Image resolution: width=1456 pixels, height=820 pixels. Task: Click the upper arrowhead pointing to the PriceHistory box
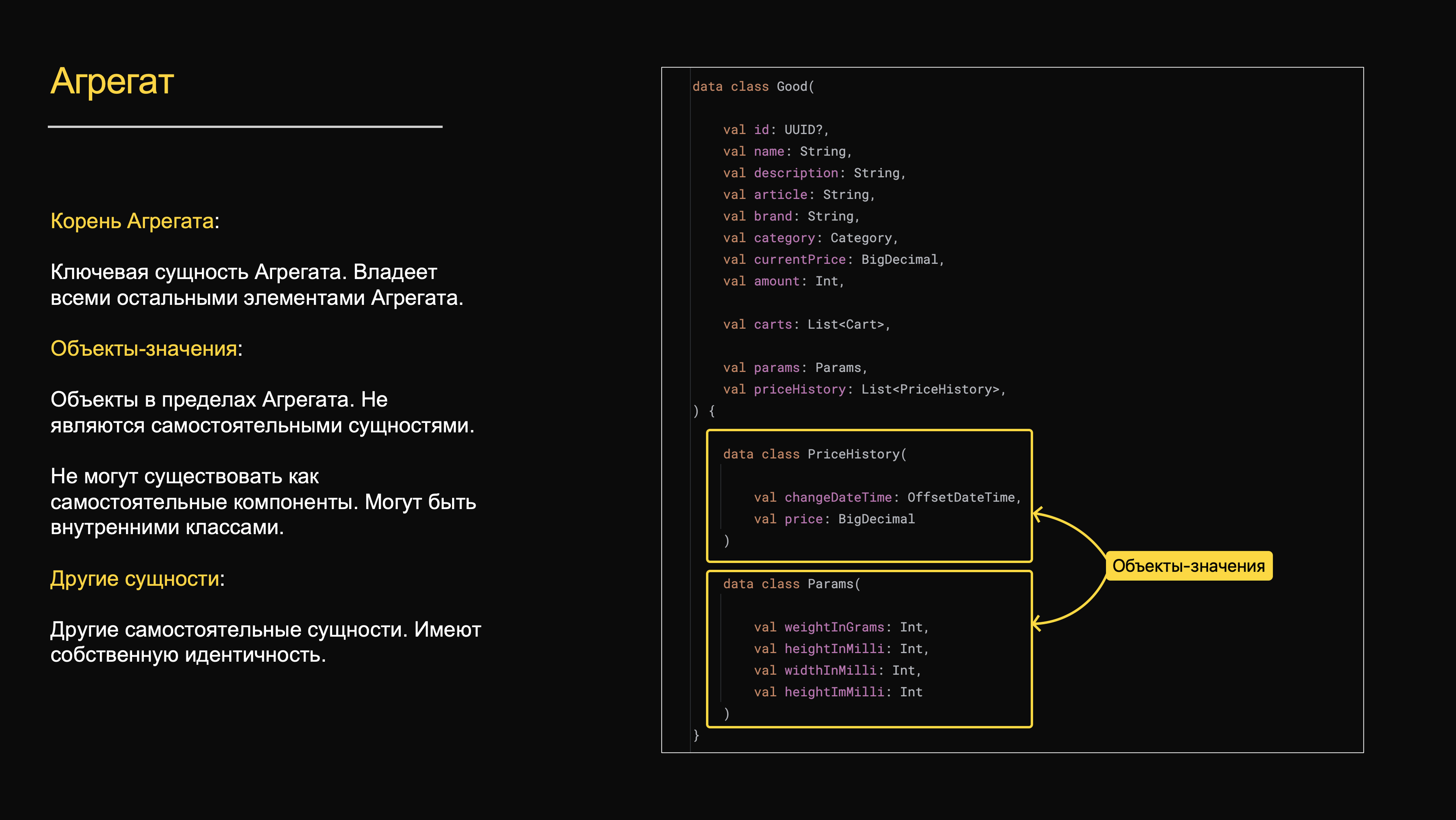1037,514
